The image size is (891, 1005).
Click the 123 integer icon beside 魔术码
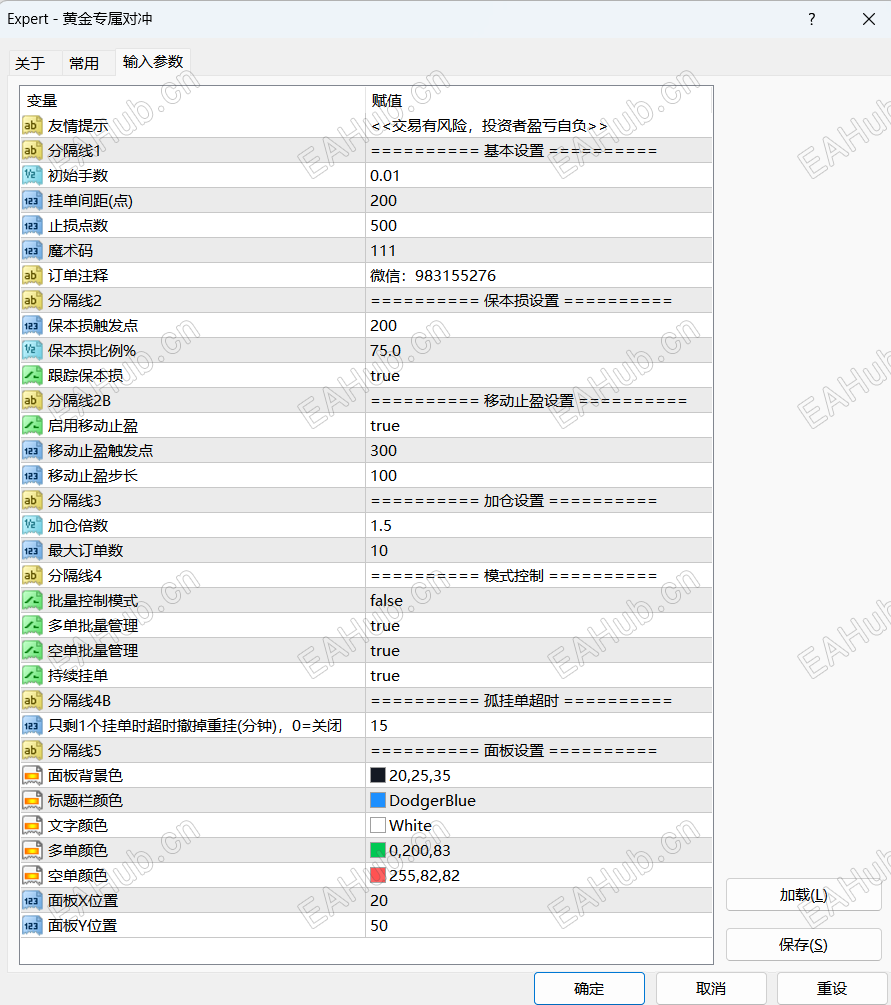coord(30,250)
